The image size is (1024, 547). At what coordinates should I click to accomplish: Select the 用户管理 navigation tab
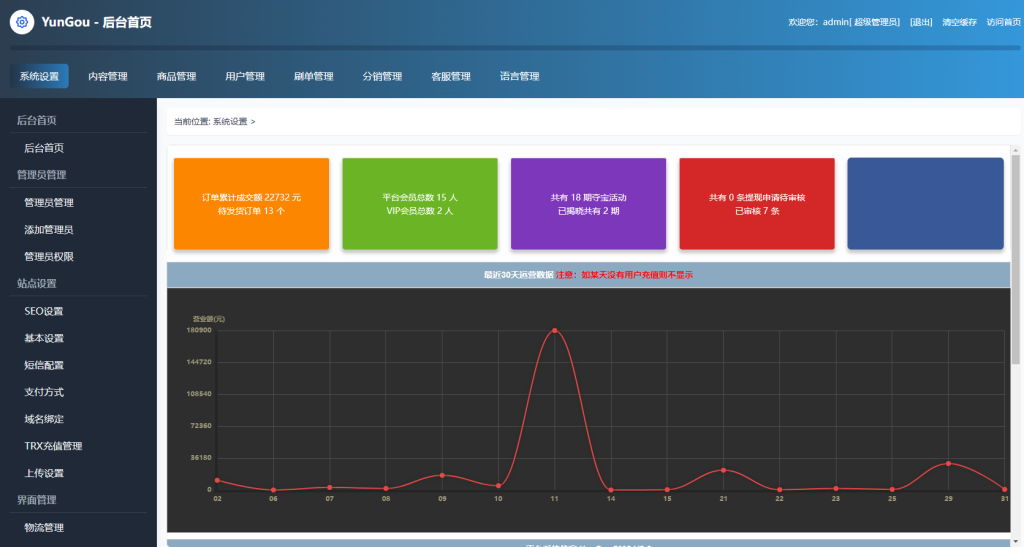coord(245,76)
